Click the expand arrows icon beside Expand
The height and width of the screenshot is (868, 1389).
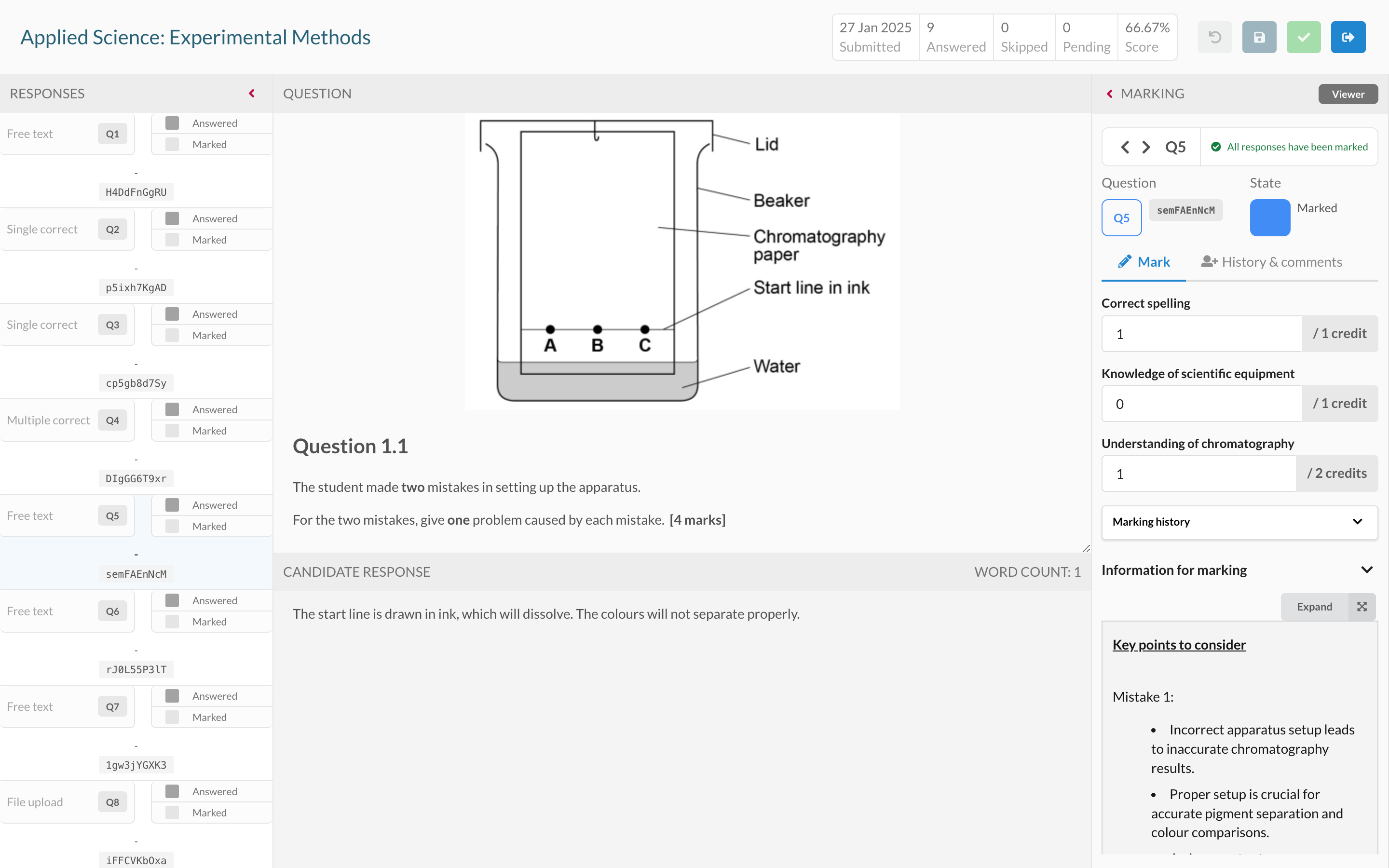point(1362,607)
